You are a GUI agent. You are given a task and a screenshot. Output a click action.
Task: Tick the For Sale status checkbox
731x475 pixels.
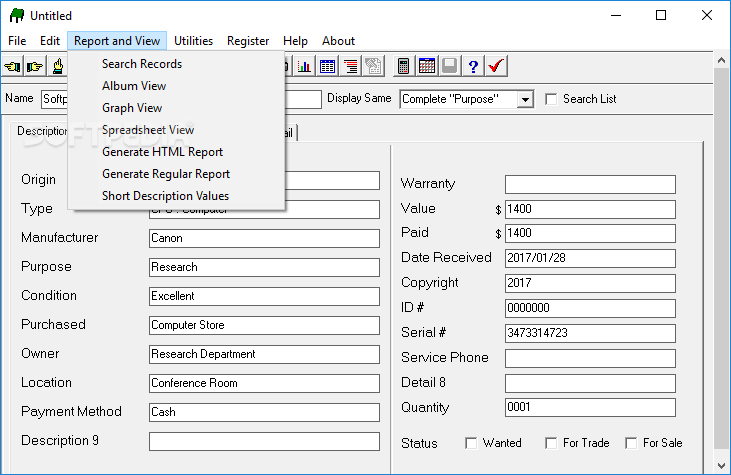pyautogui.click(x=631, y=443)
